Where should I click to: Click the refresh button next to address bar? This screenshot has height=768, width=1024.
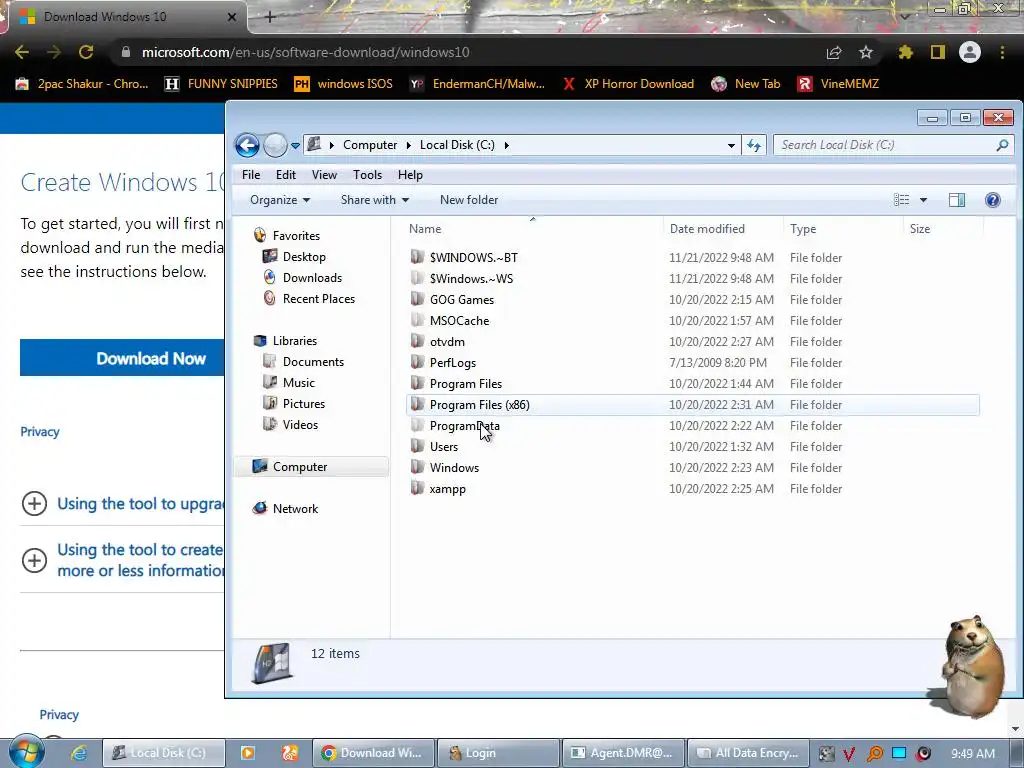pos(754,145)
